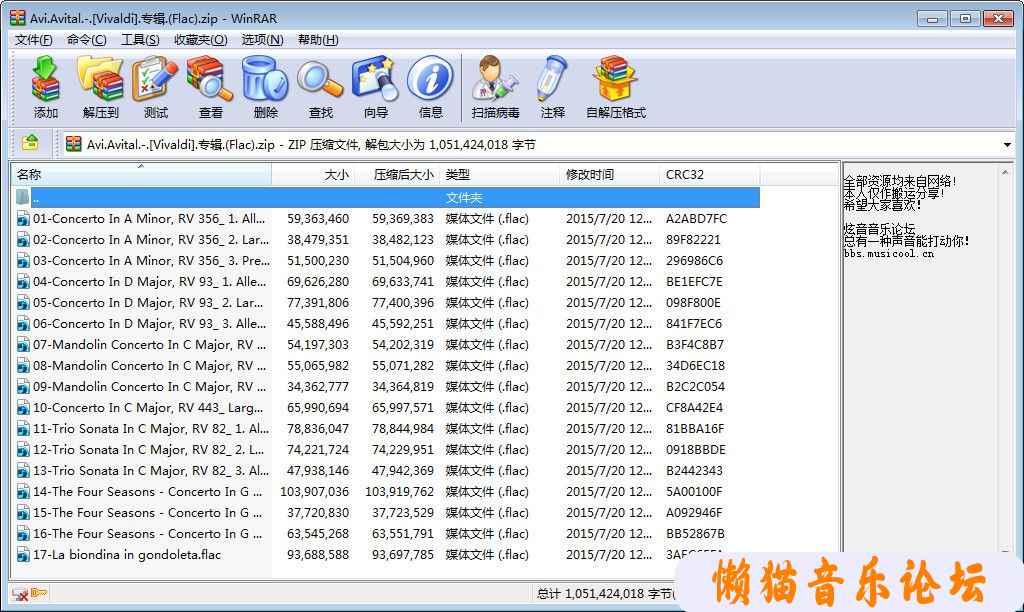The image size is (1024, 612).
Task: Launch the 向导 (Wizard) toolbar icon
Action: (376, 87)
